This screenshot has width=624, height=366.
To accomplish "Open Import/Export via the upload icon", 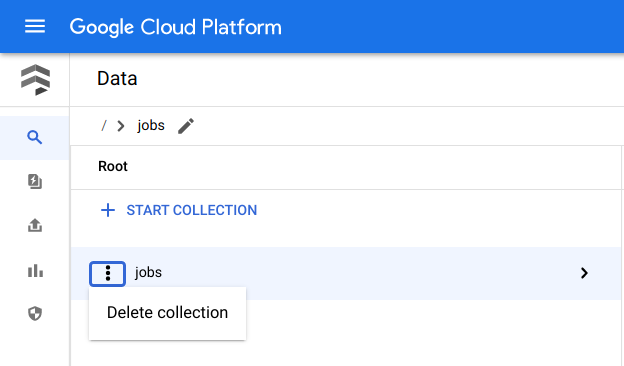I will [35, 225].
